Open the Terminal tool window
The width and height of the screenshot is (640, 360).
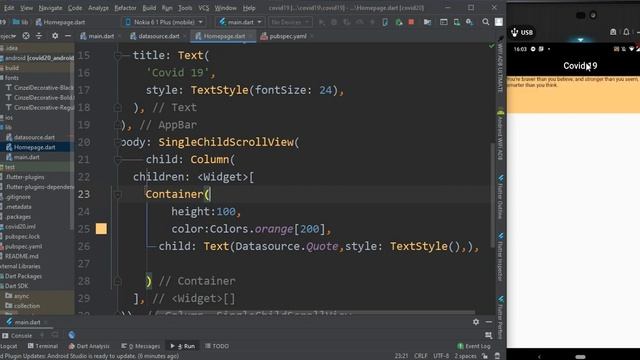42,346
